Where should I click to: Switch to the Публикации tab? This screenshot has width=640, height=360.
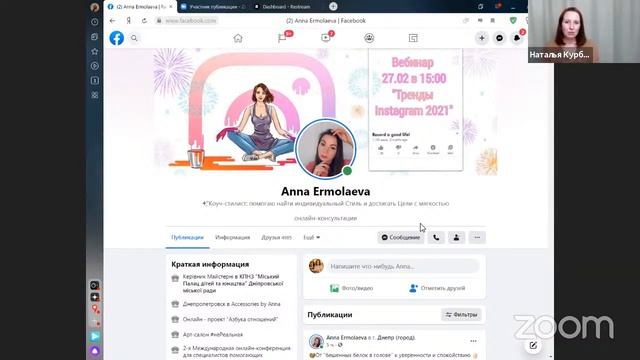pos(187,237)
